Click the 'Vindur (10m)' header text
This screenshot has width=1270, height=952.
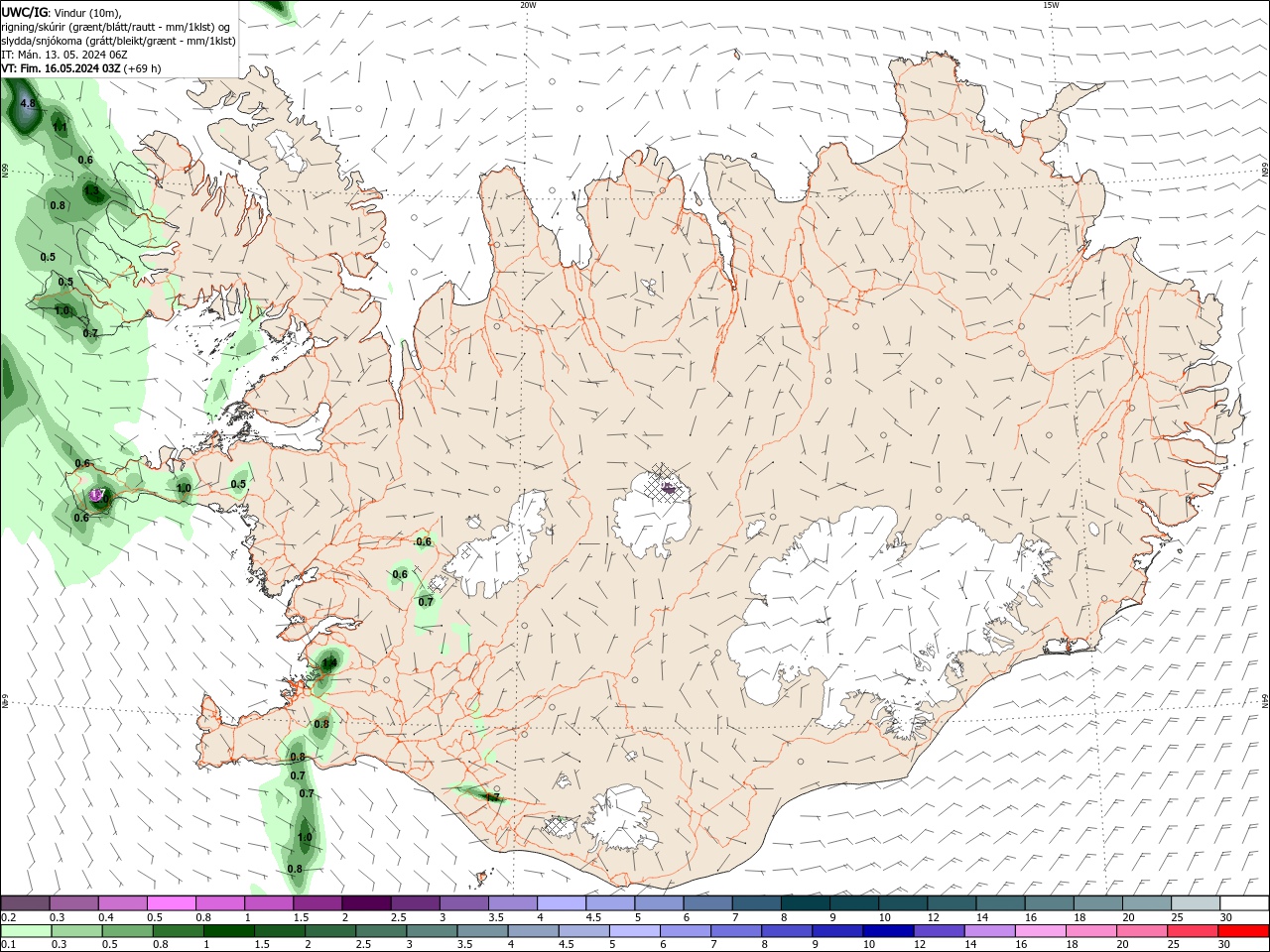coord(85,12)
